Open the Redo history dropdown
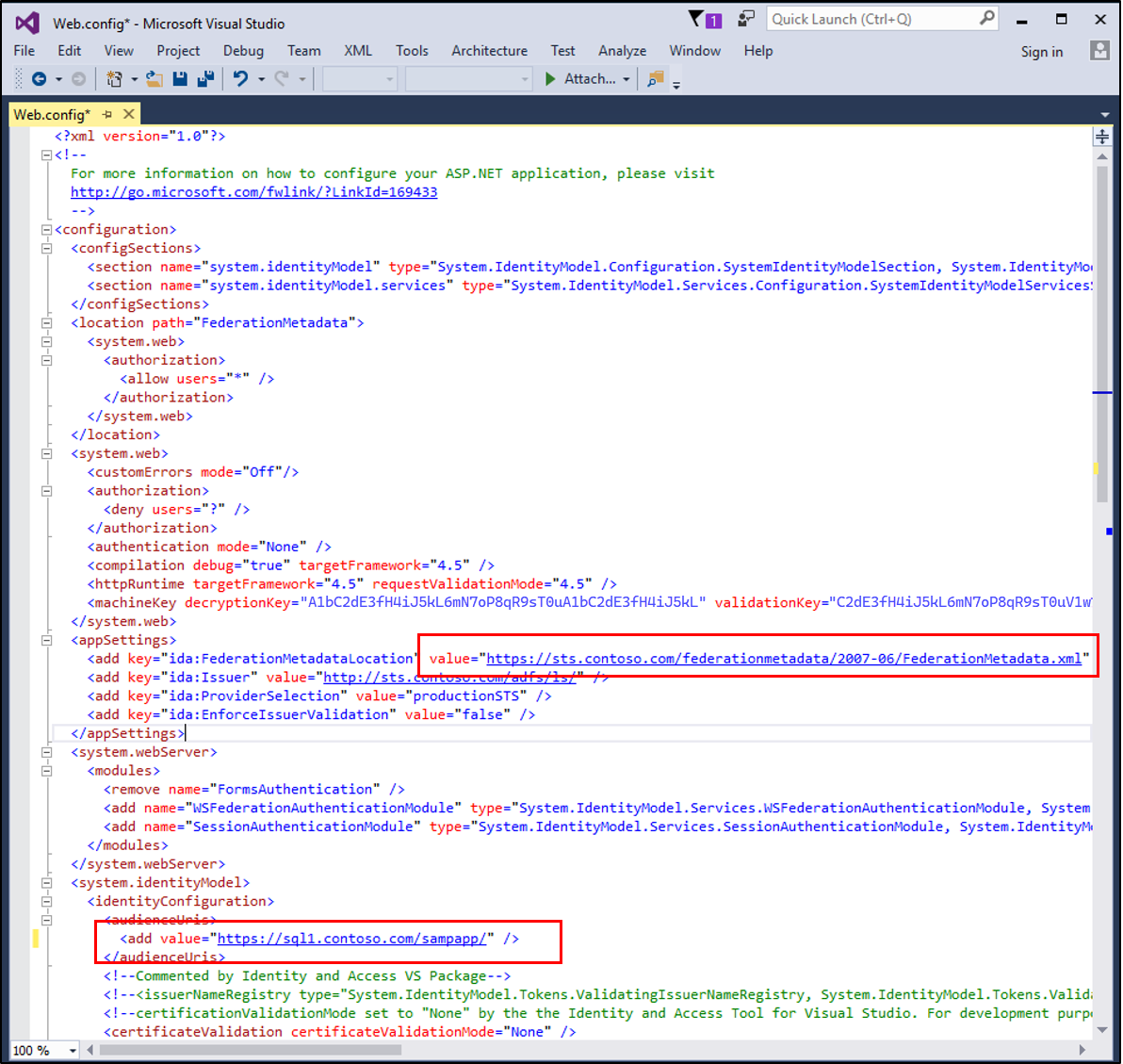 (302, 79)
